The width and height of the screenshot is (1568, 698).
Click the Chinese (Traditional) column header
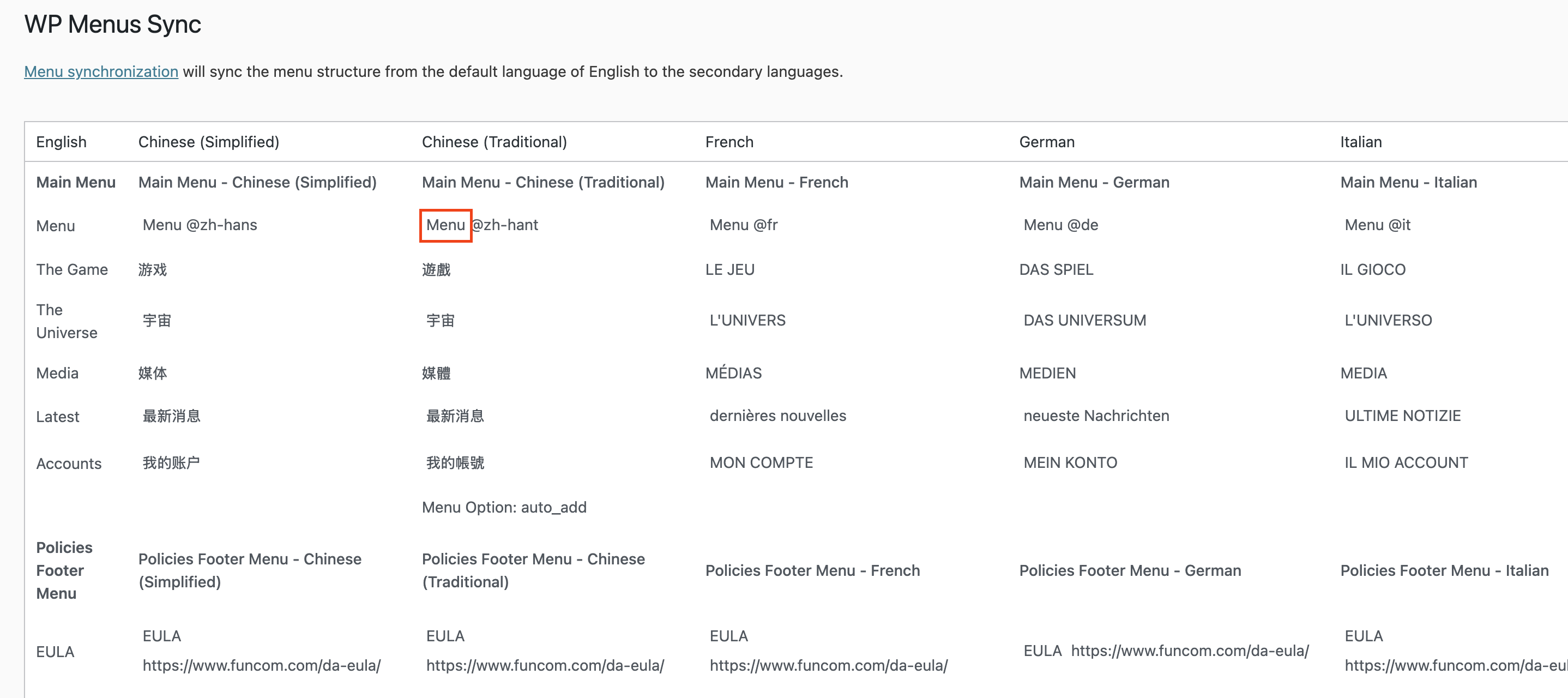[x=493, y=142]
